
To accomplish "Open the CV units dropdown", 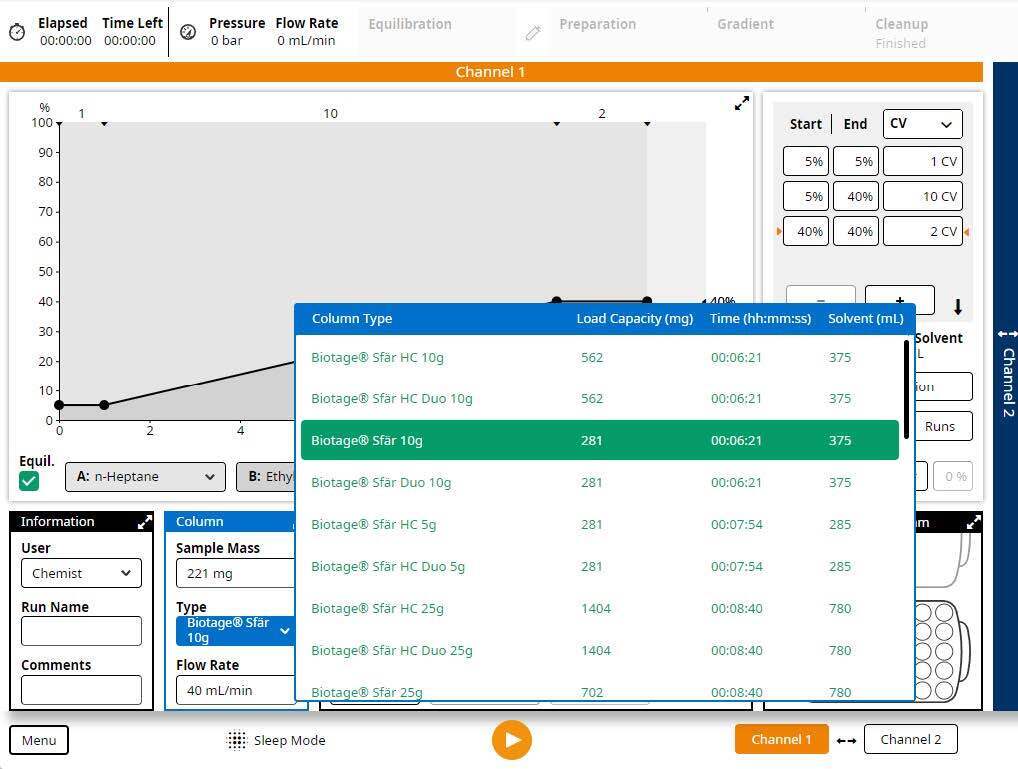I will click(922, 124).
